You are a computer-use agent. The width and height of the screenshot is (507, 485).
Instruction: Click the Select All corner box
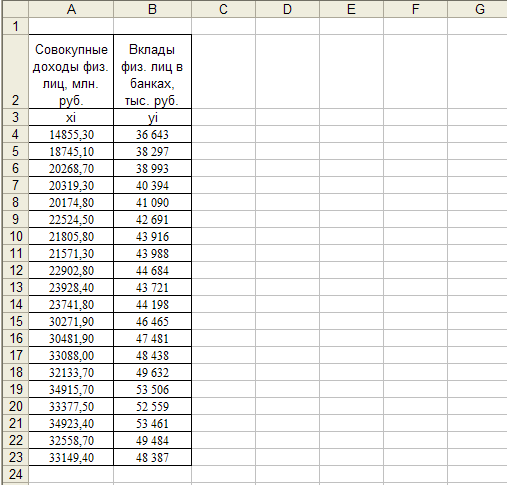pos(15,9)
